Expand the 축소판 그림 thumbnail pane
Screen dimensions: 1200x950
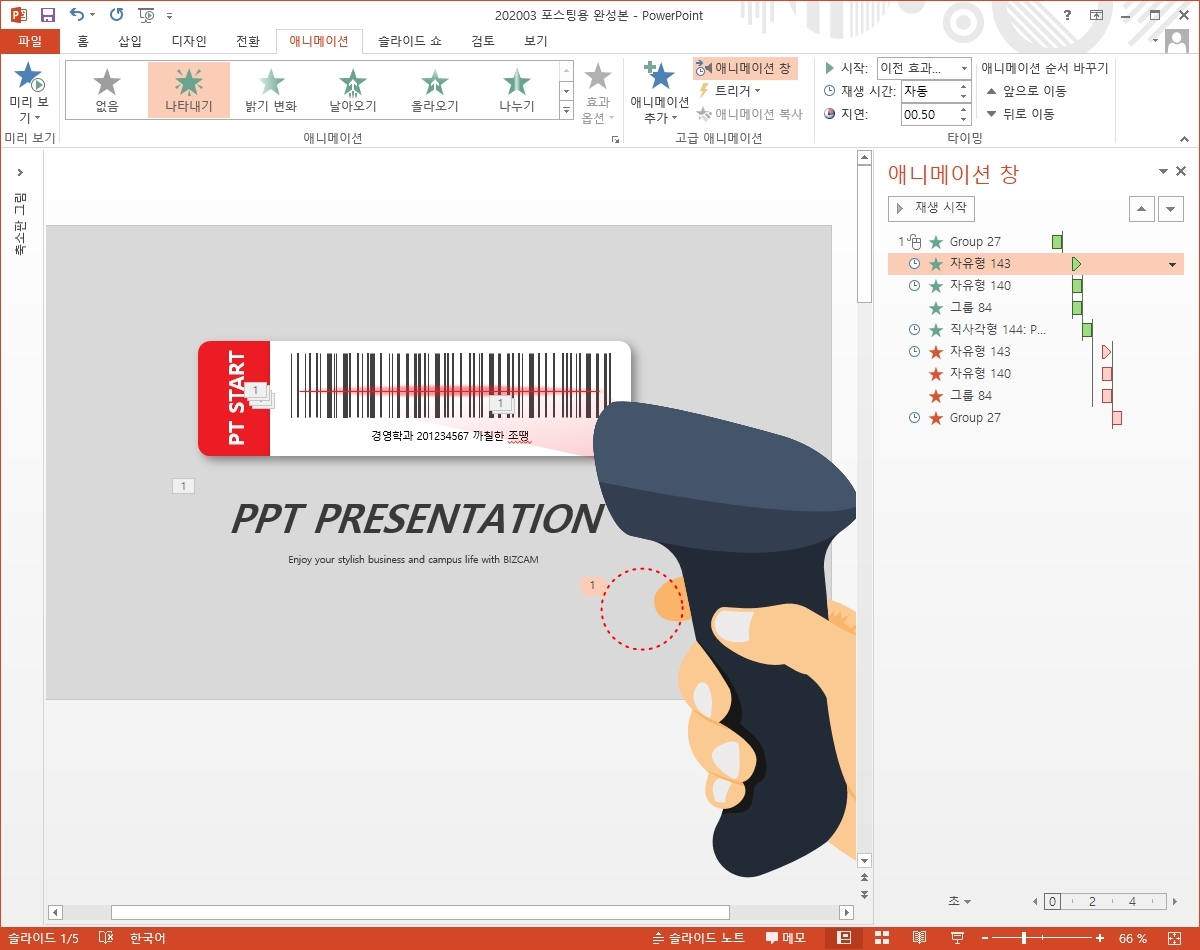tap(20, 173)
